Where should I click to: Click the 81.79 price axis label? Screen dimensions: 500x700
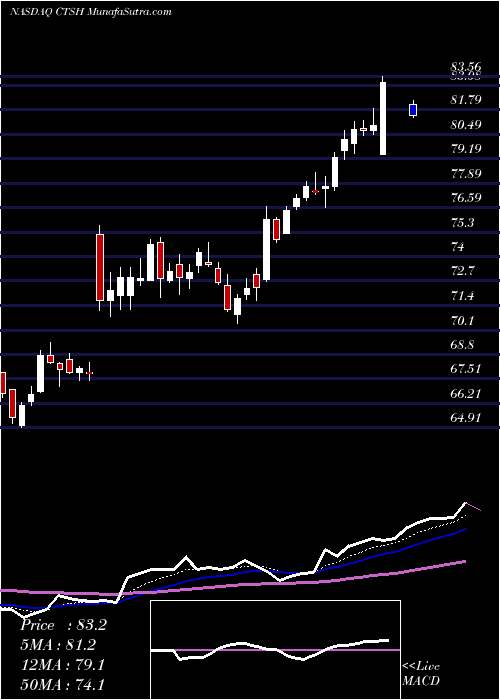[x=466, y=99]
